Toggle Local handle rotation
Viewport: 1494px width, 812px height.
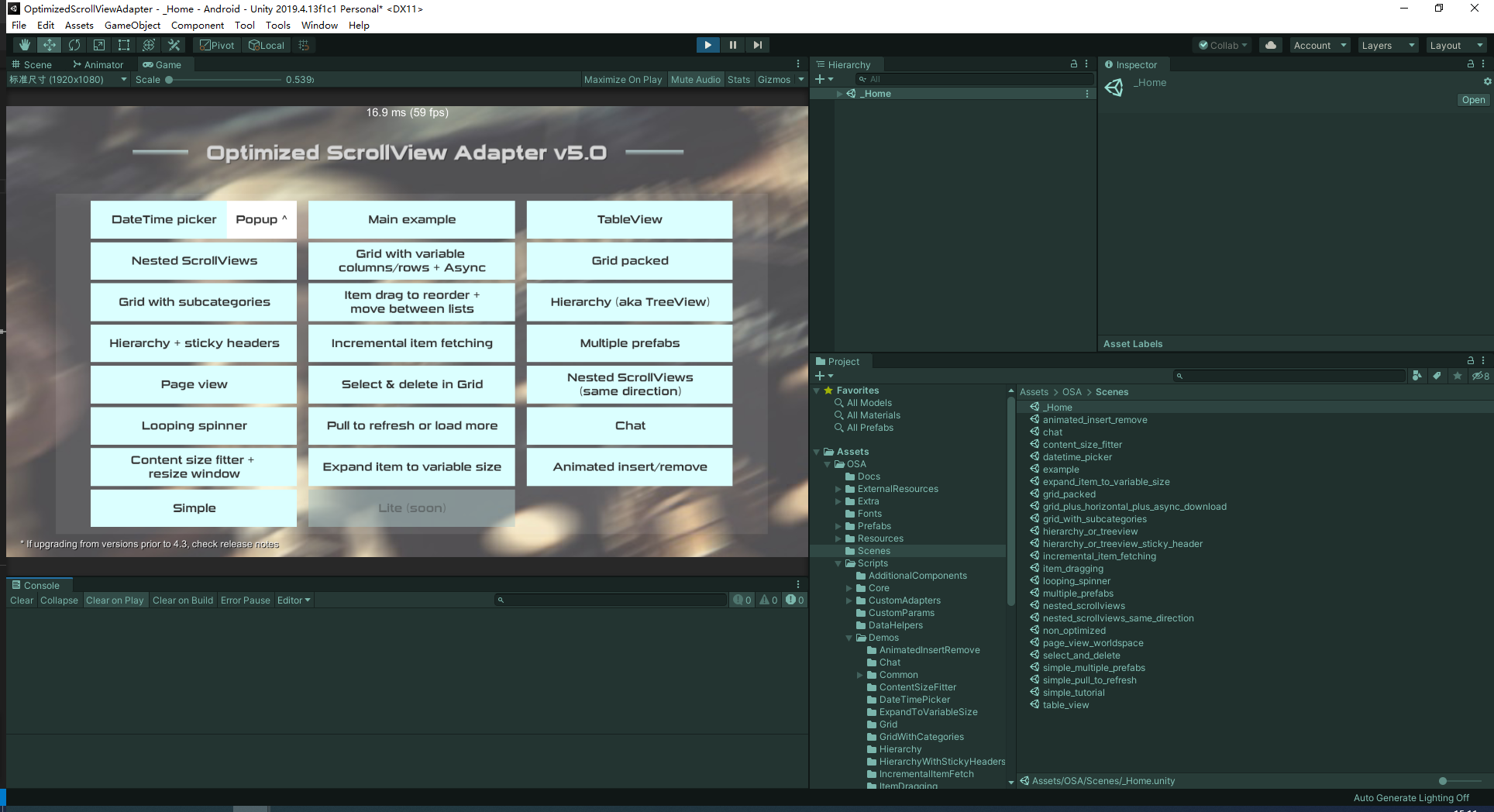click(266, 45)
